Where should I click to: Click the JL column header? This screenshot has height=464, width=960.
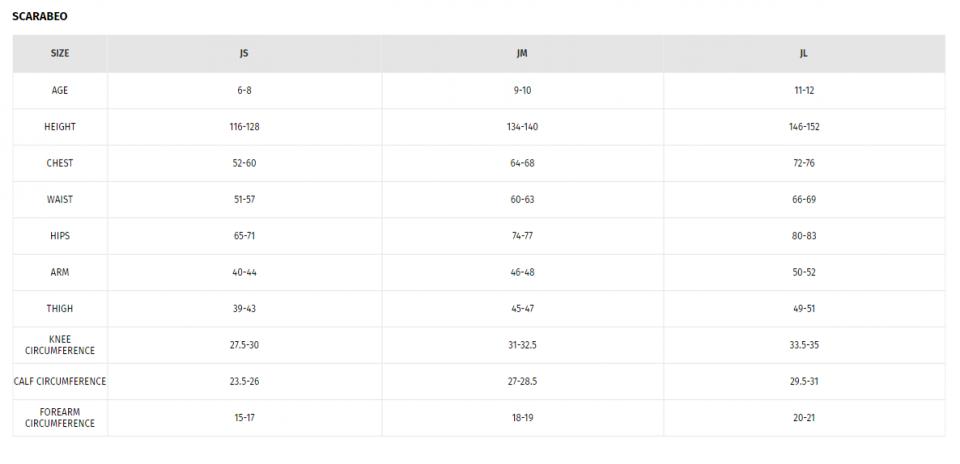[x=804, y=54]
